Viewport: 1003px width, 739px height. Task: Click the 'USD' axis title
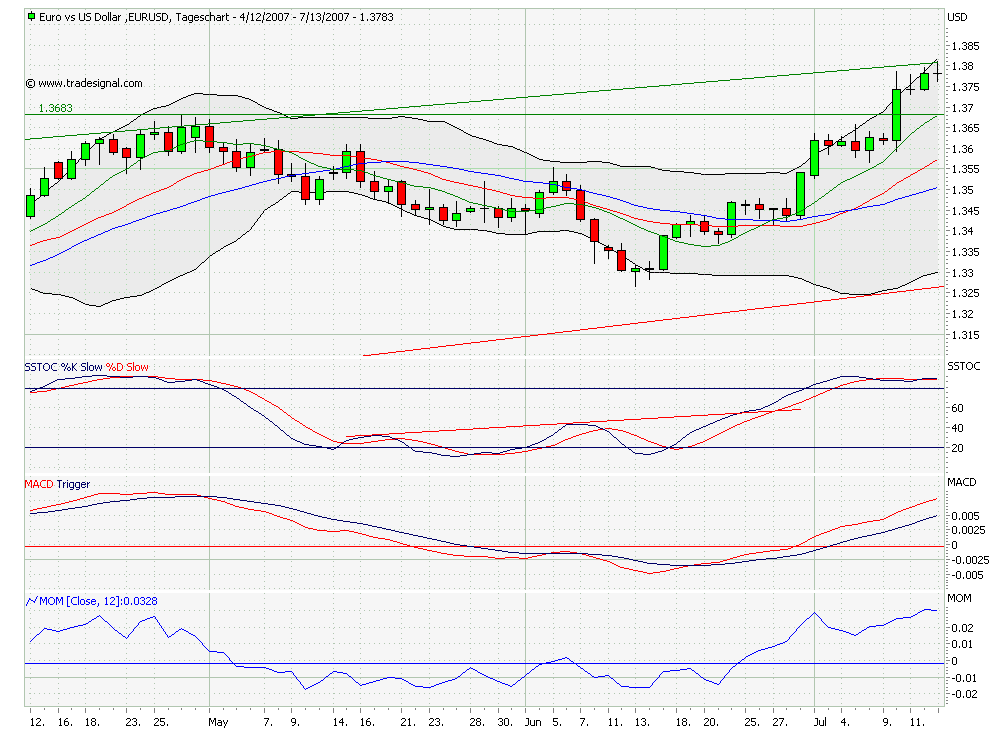[x=958, y=17]
